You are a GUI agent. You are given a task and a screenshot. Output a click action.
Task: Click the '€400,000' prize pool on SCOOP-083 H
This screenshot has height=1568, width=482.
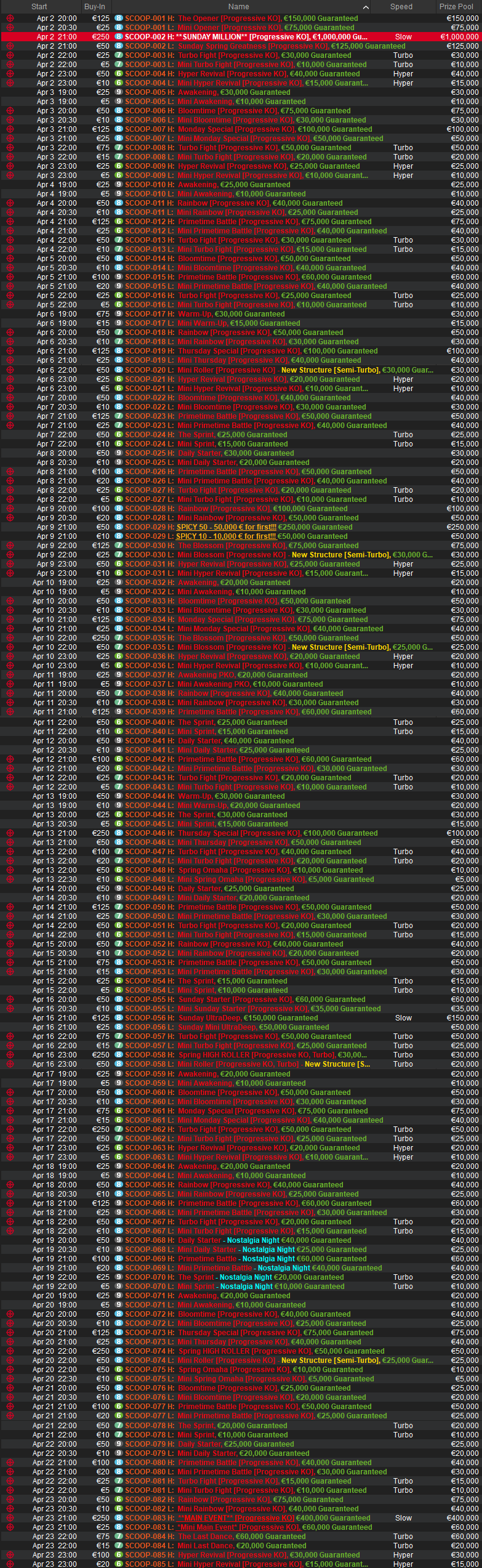[462, 1518]
